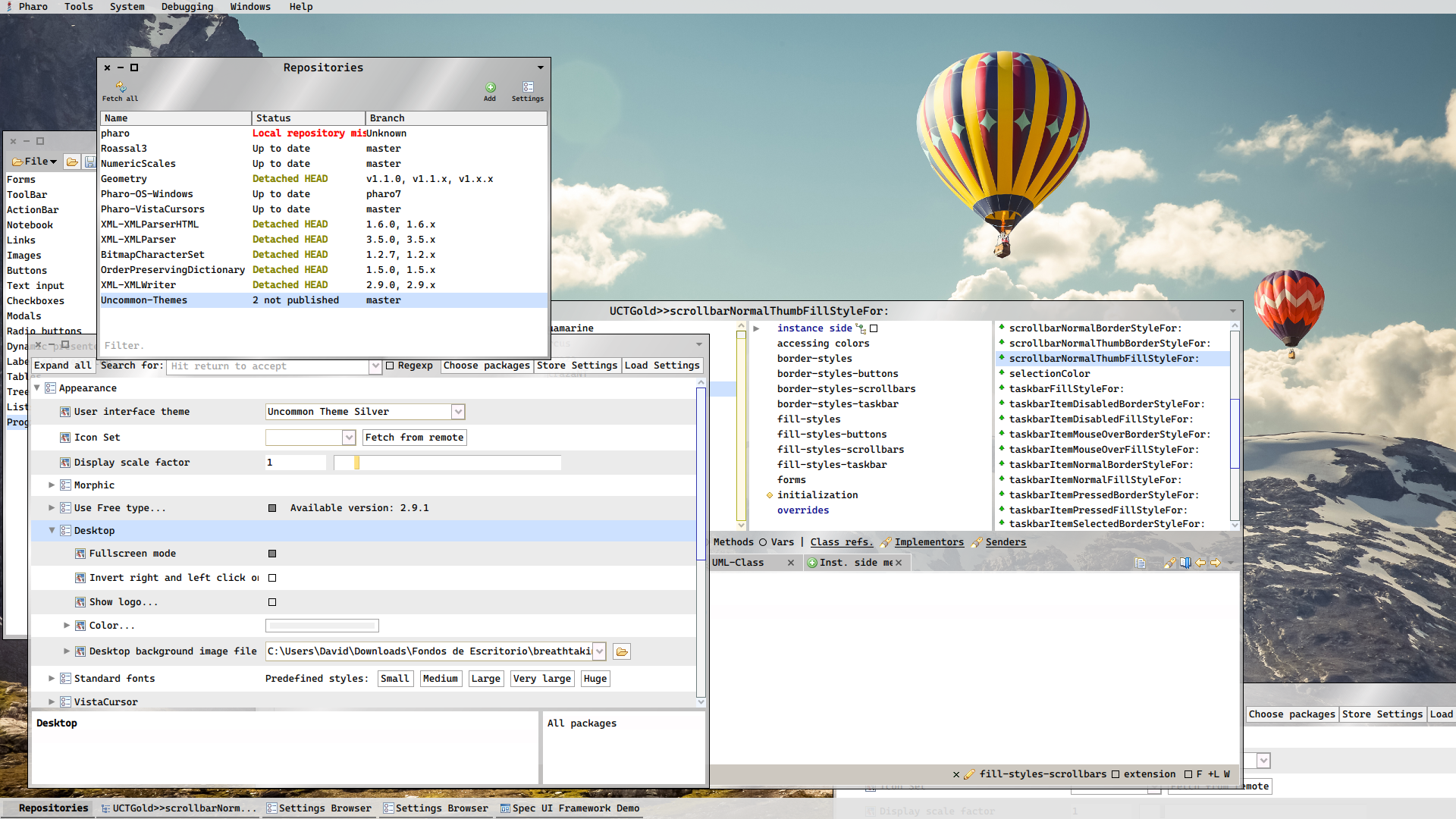Viewport: 1456px width, 819px height.
Task: Expand the Morphic settings node
Action: [52, 485]
